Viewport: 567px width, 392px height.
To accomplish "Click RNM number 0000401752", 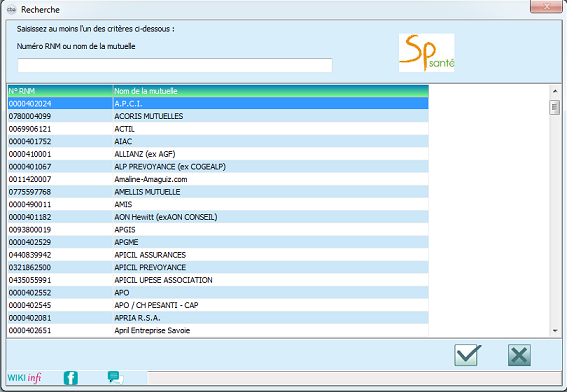I will pos(30,141).
